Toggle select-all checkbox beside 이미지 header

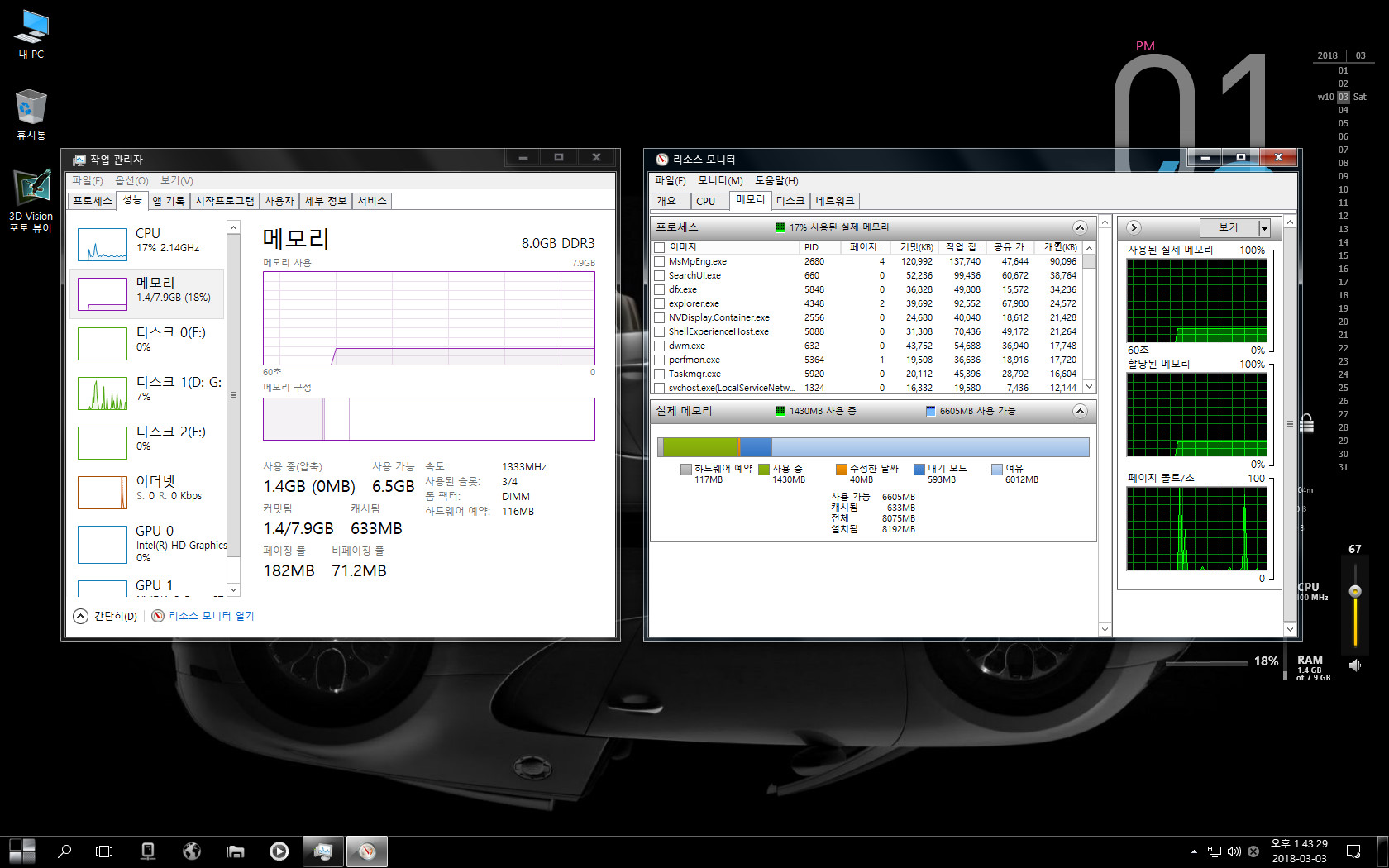(x=659, y=247)
